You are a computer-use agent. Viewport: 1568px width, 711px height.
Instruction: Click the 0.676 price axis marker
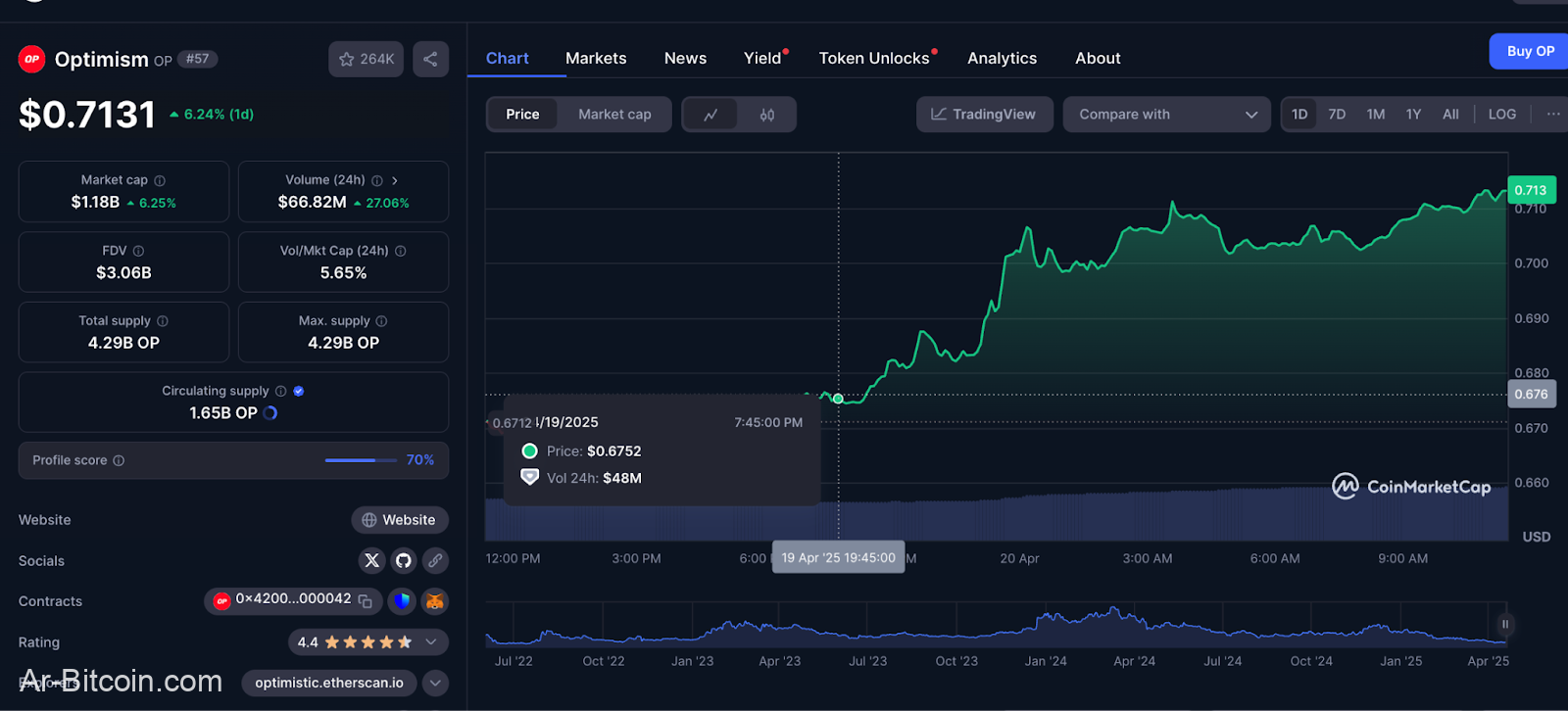tap(1531, 395)
